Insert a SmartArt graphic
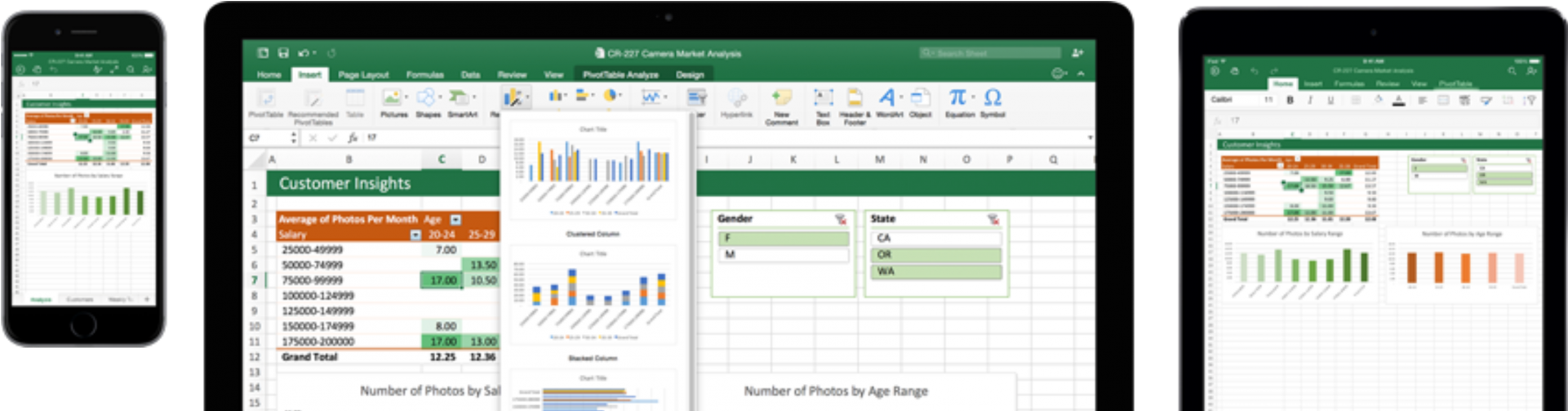 point(461,101)
